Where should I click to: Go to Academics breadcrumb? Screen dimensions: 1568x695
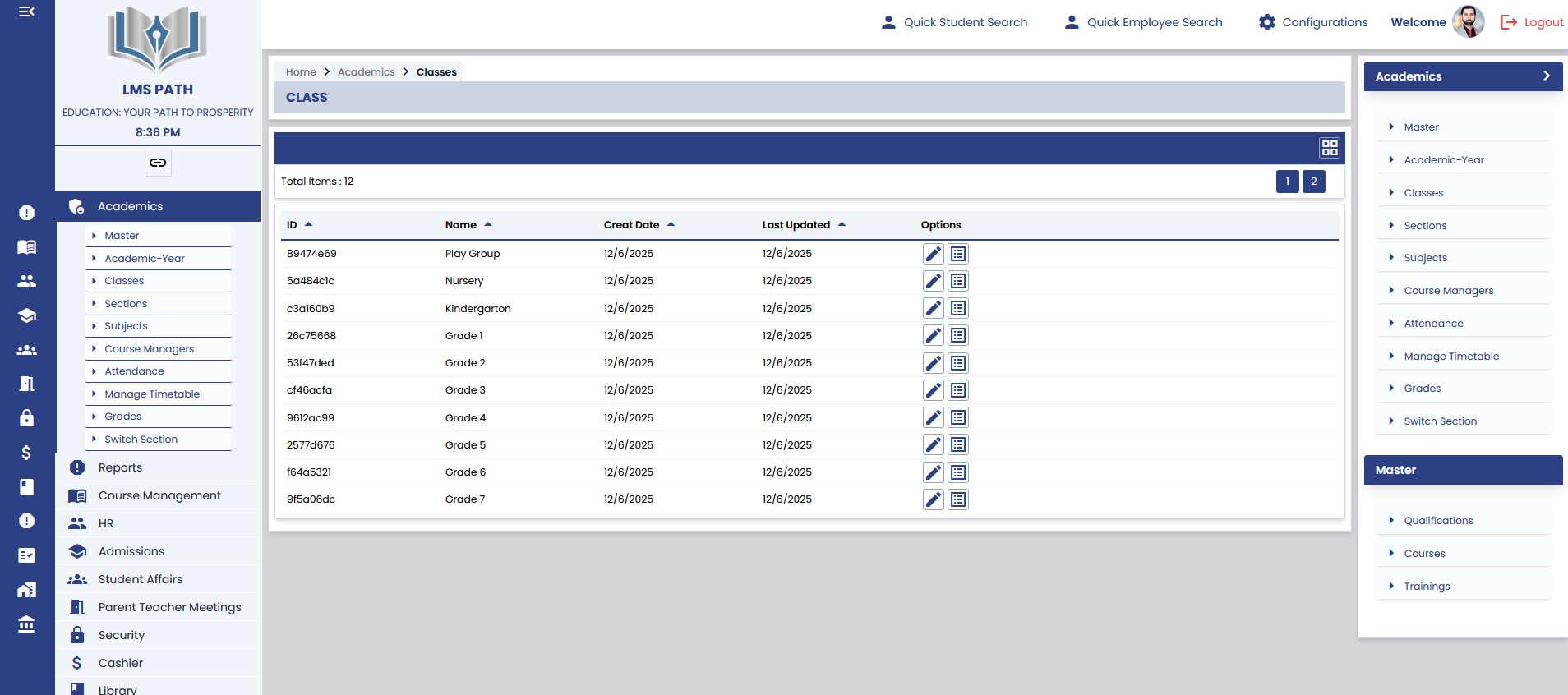point(367,72)
